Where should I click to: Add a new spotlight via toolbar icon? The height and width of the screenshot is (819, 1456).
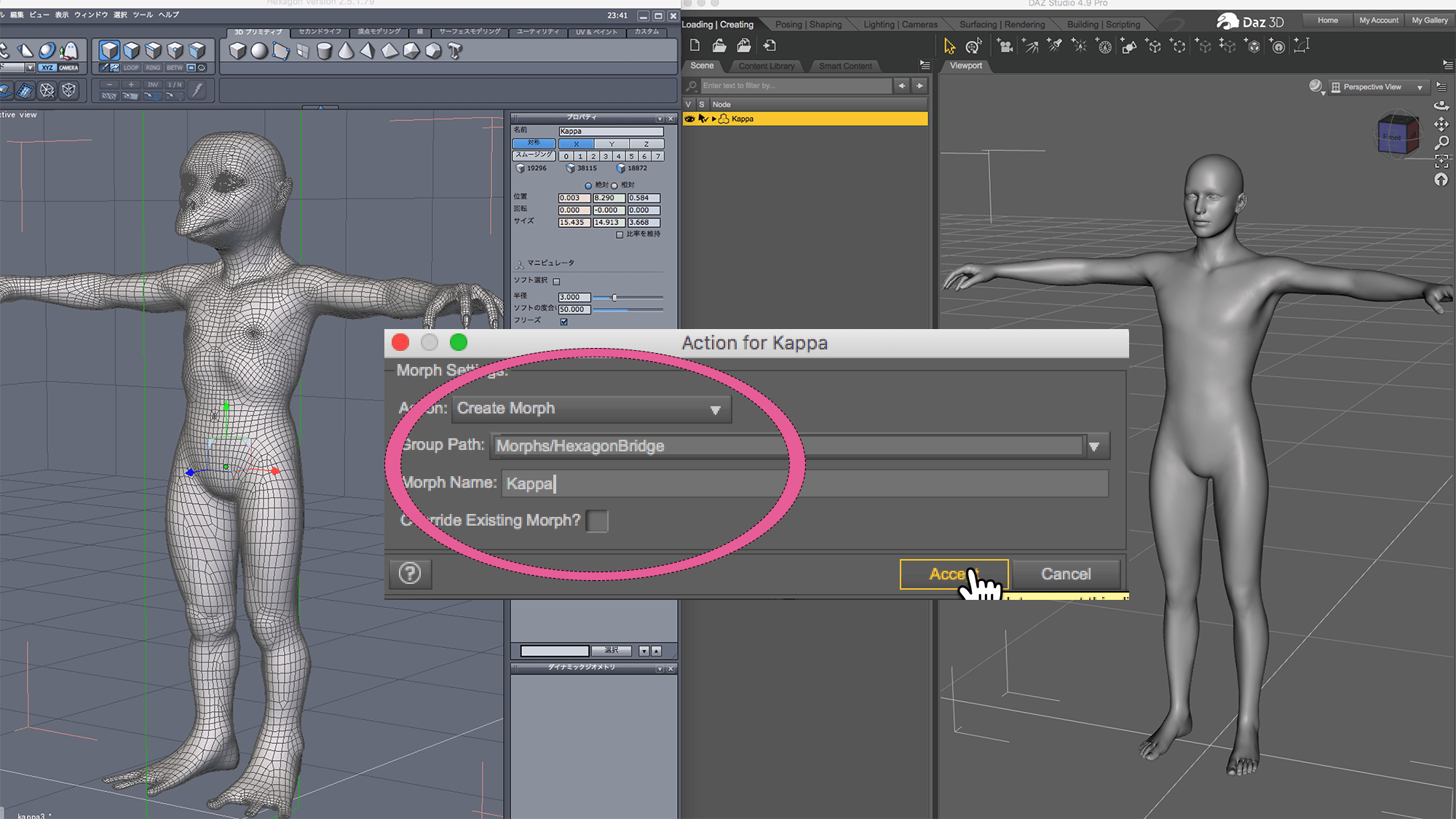click(x=1054, y=47)
